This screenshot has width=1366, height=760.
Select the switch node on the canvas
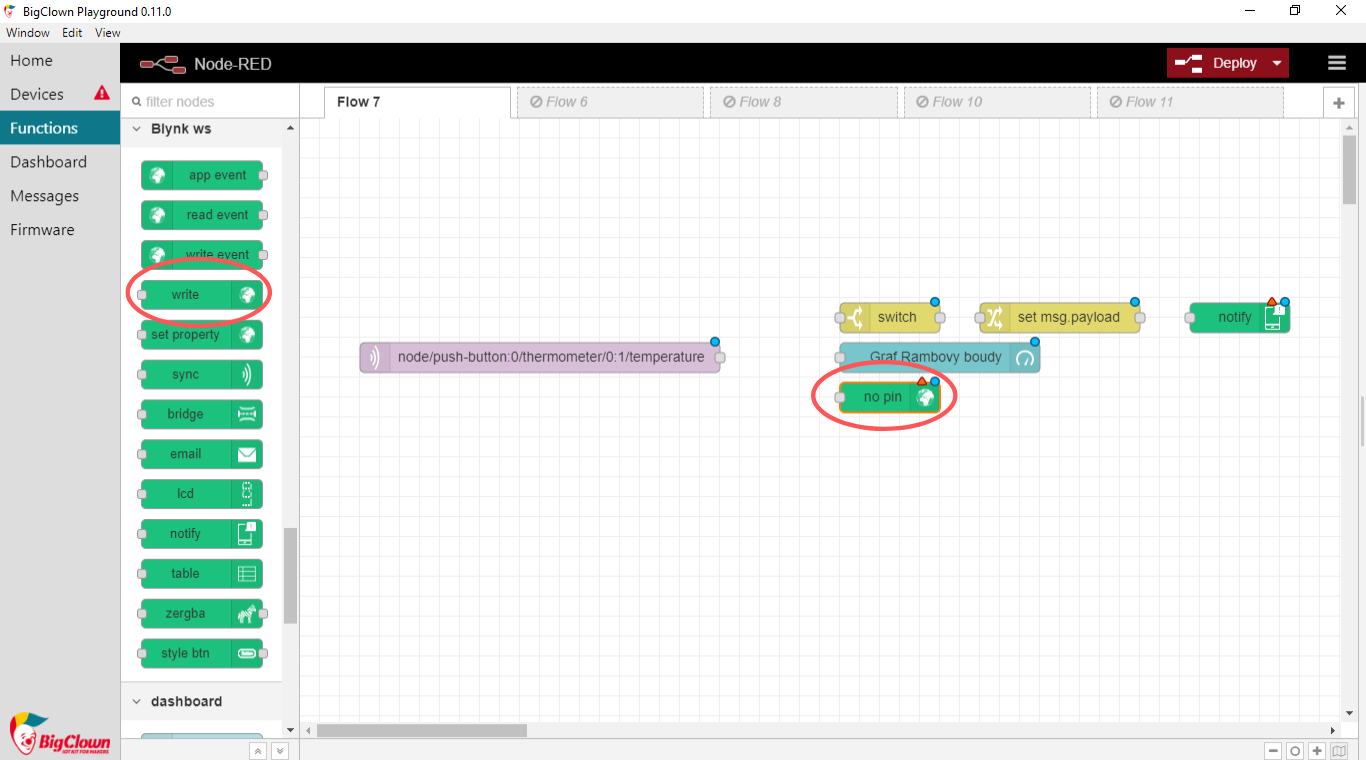coord(890,318)
